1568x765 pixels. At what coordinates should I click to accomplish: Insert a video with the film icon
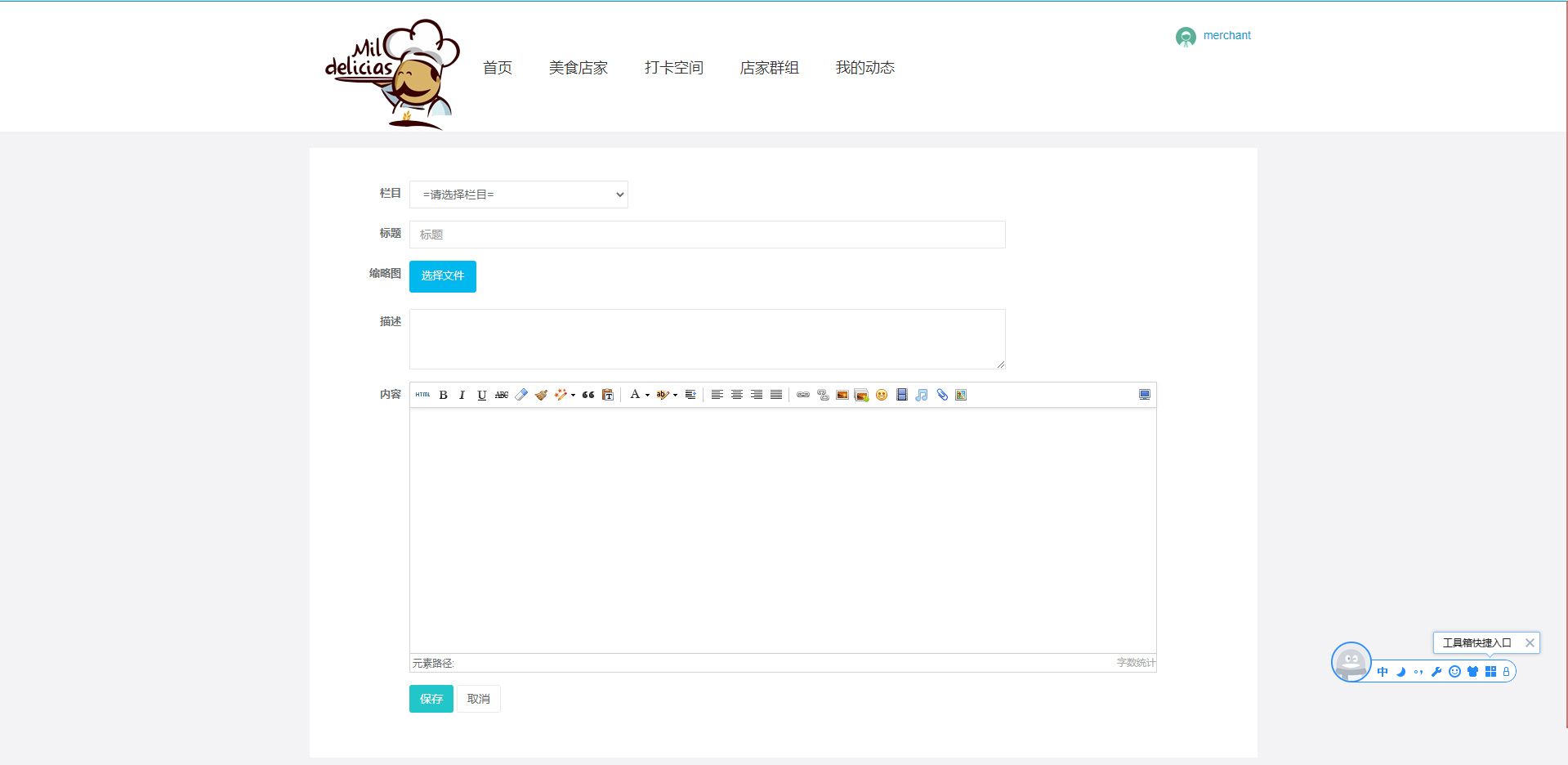pyautogui.click(x=902, y=395)
